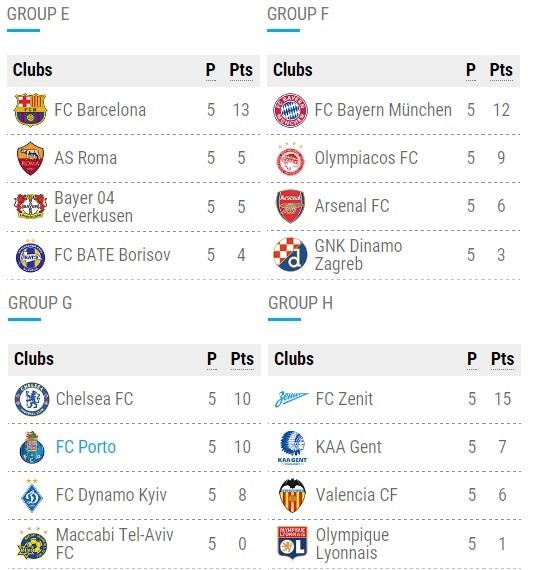Viewport: 546px width, 570px height.
Task: Select the GROUP G heading
Action: (x=40, y=303)
